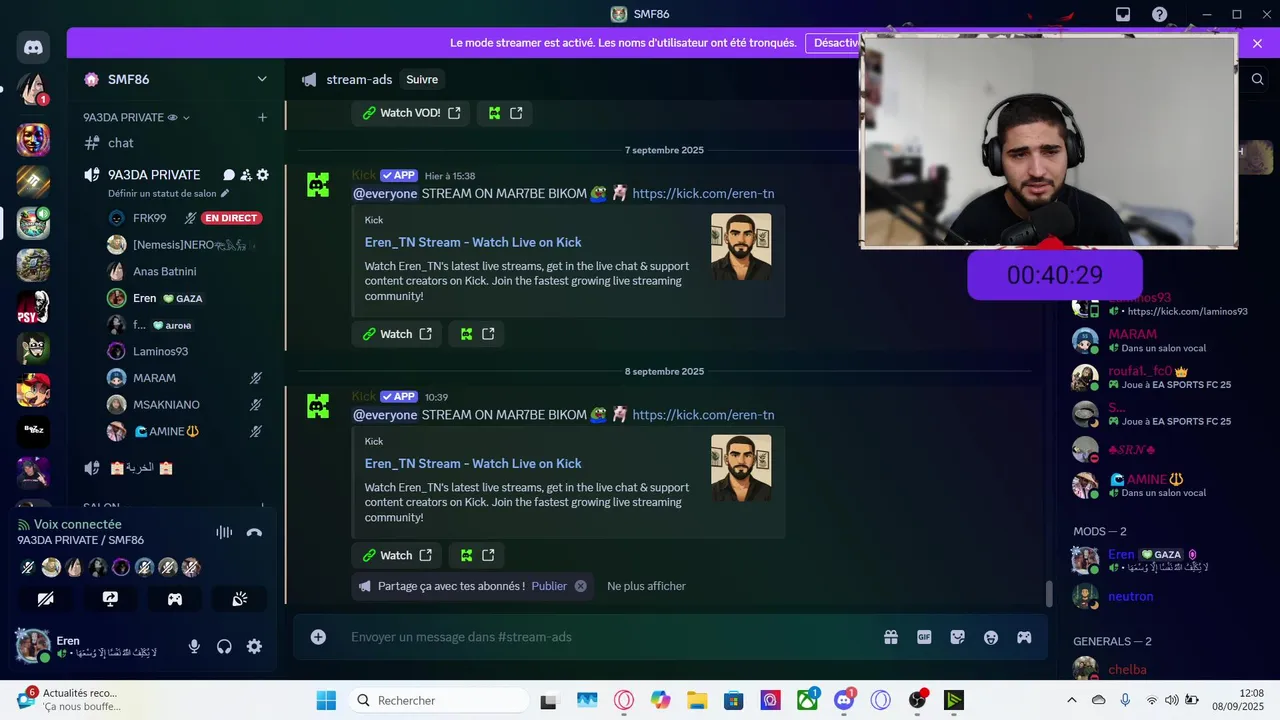This screenshot has height=720, width=1280.
Task: Show hidden system tray icons
Action: [x=1072, y=700]
